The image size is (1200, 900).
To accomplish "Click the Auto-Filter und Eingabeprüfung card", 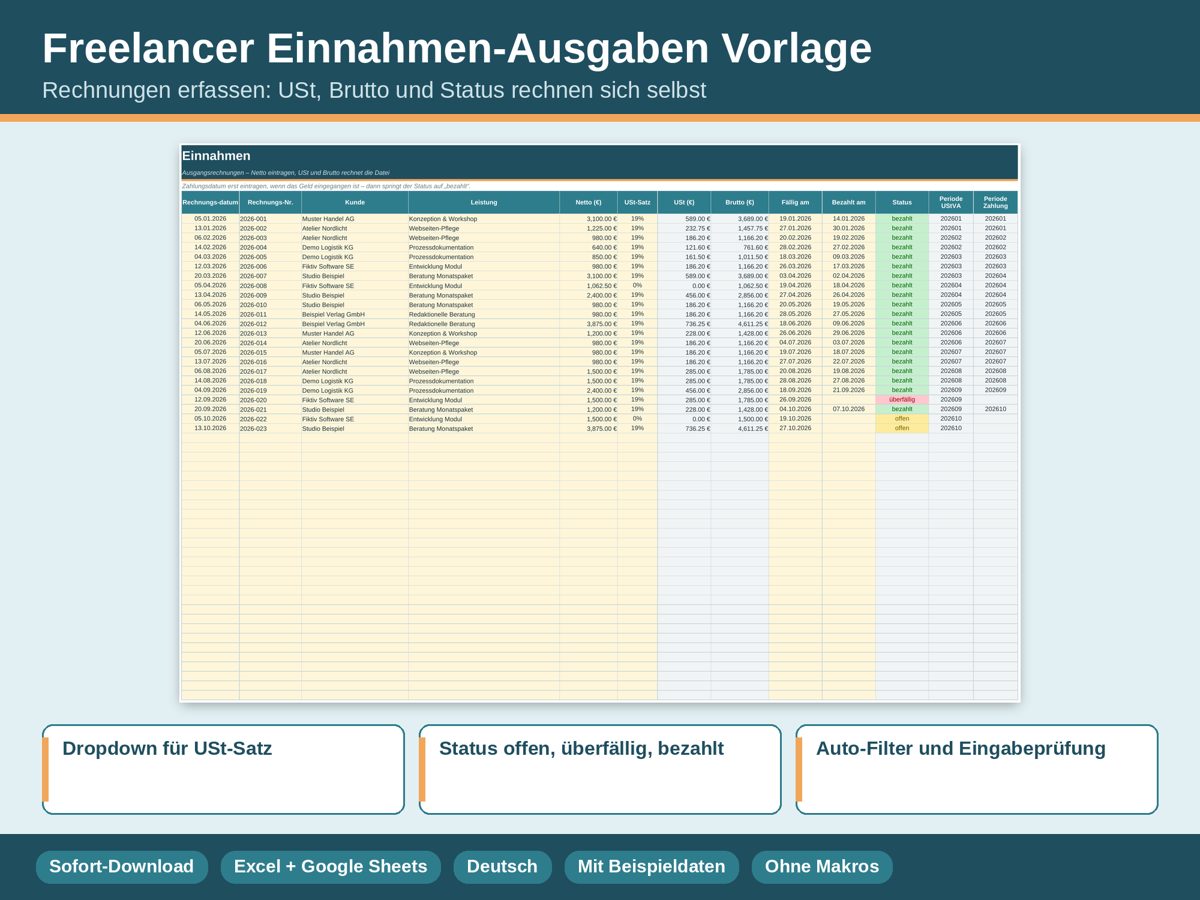I will click(x=977, y=769).
